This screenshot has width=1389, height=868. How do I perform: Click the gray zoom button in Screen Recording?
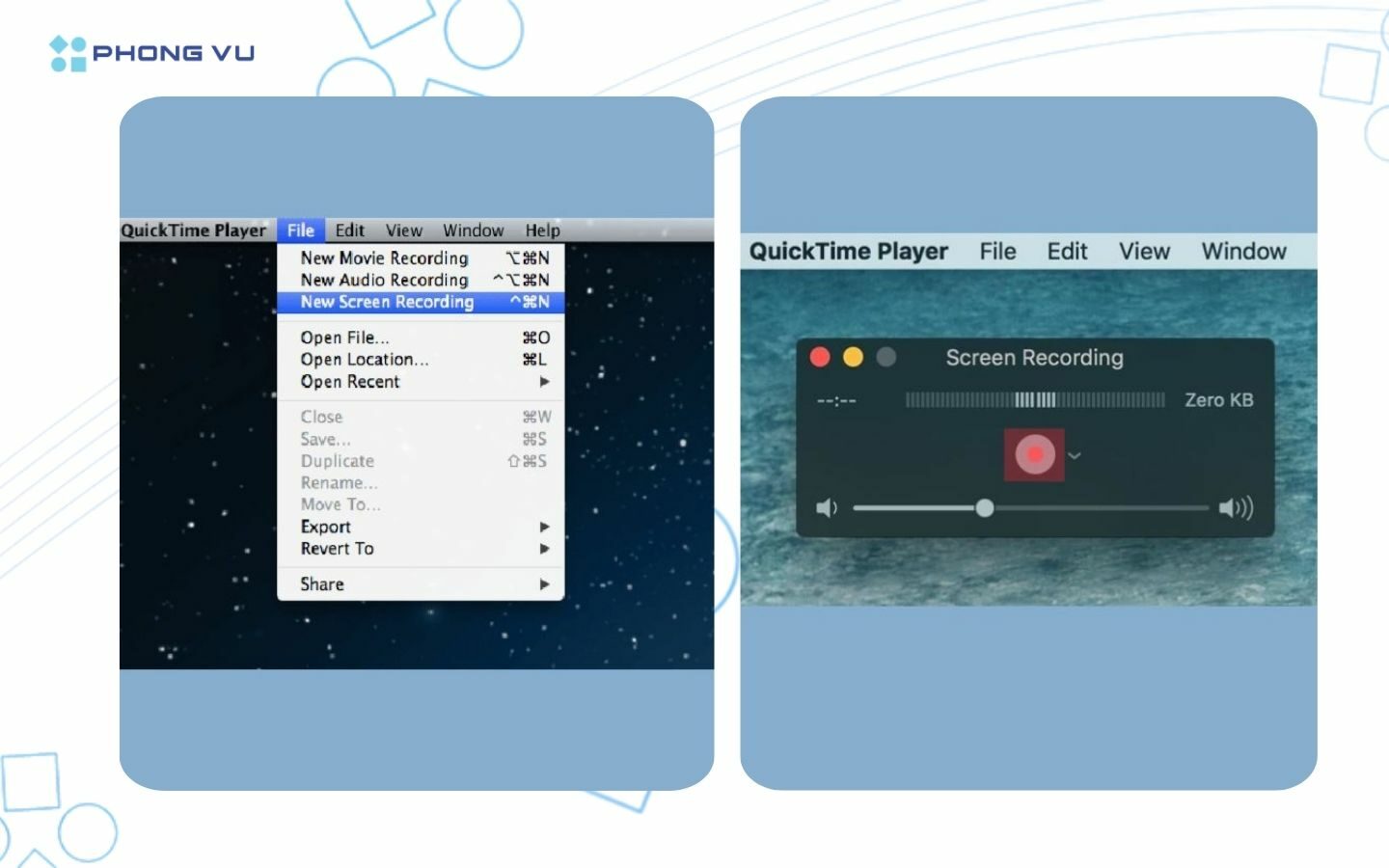[885, 357]
